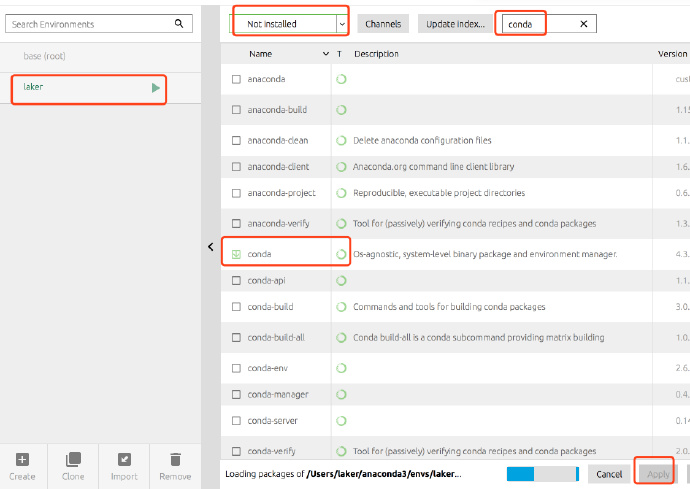
Task: Check the anaconda-client package checkbox
Action: coord(236,167)
